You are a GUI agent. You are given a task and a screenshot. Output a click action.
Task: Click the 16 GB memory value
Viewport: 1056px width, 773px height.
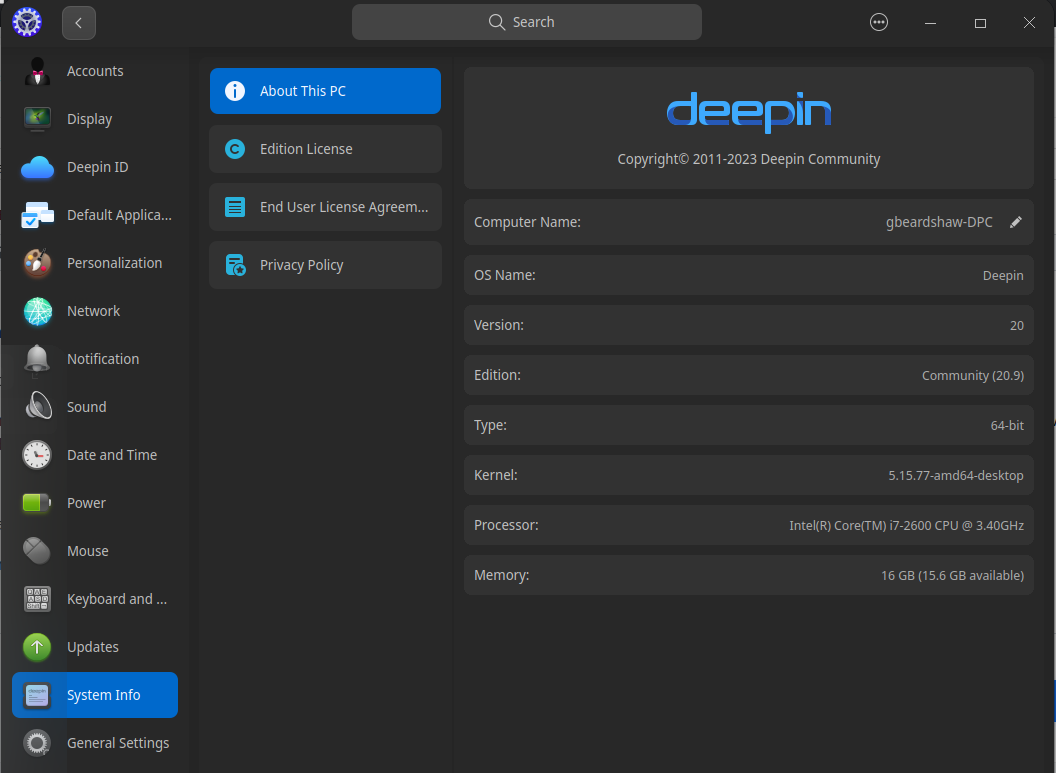(x=952, y=576)
